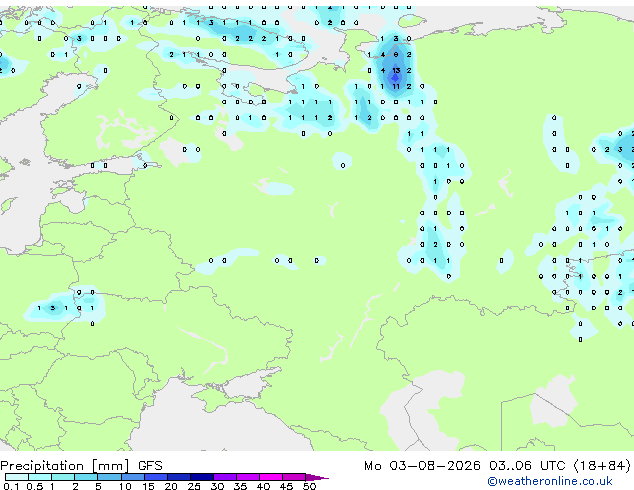Click the "30" legend scale label
Screen dimensions: 634x490
(x=218, y=486)
